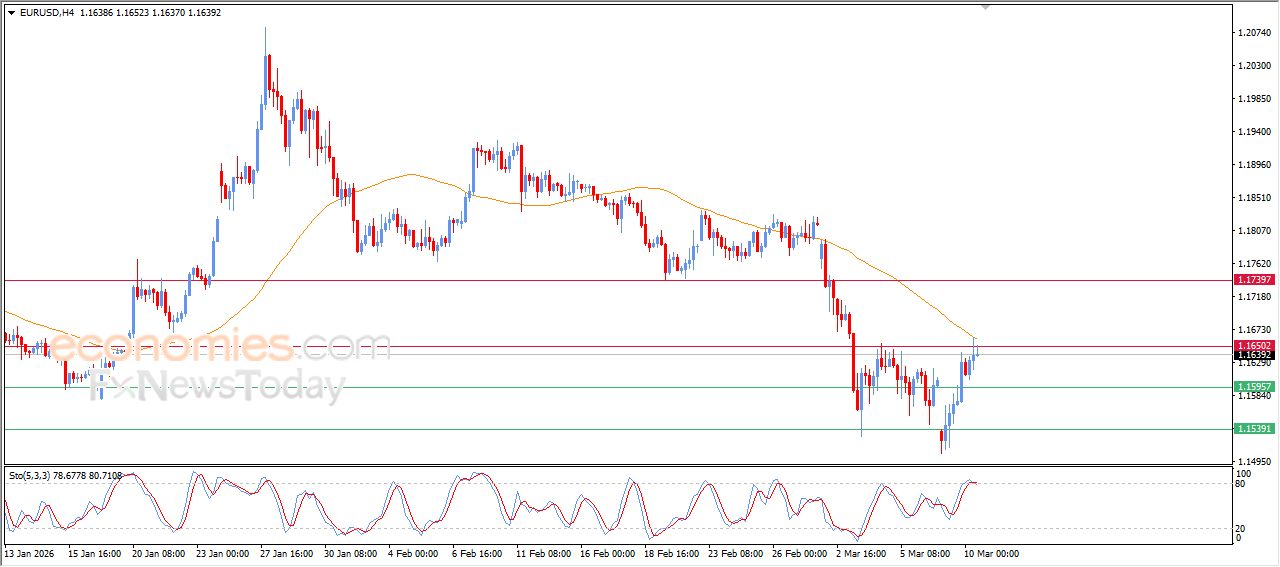This screenshot has height=567, width=1280.
Task: Click the 13 Jan 2026 date label
Action: click(x=30, y=553)
